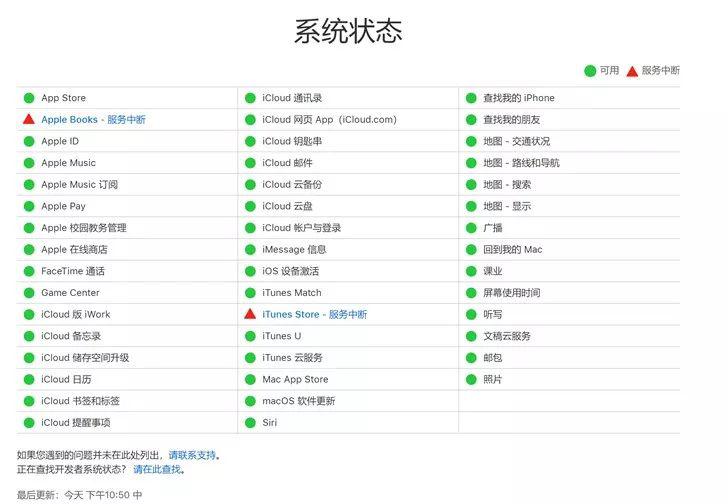Click the 文稿云服务 text
The image size is (728, 504).
tap(507, 336)
